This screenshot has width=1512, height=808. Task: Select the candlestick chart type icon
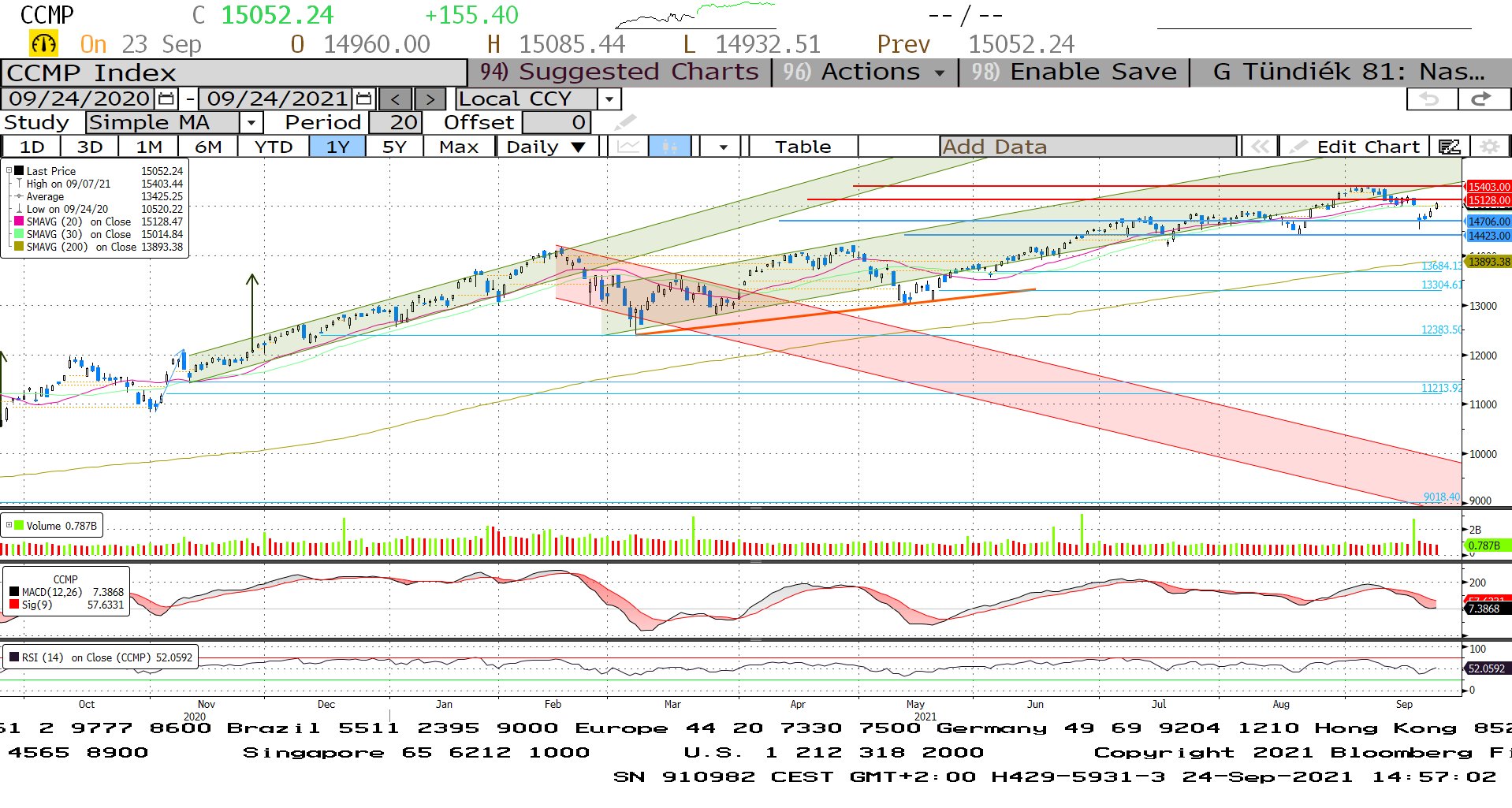coord(670,147)
